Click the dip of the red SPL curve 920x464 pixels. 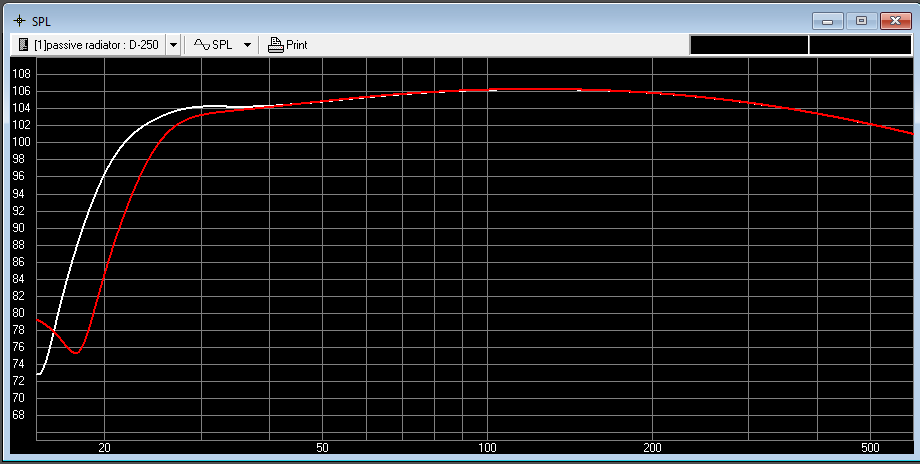click(x=76, y=351)
